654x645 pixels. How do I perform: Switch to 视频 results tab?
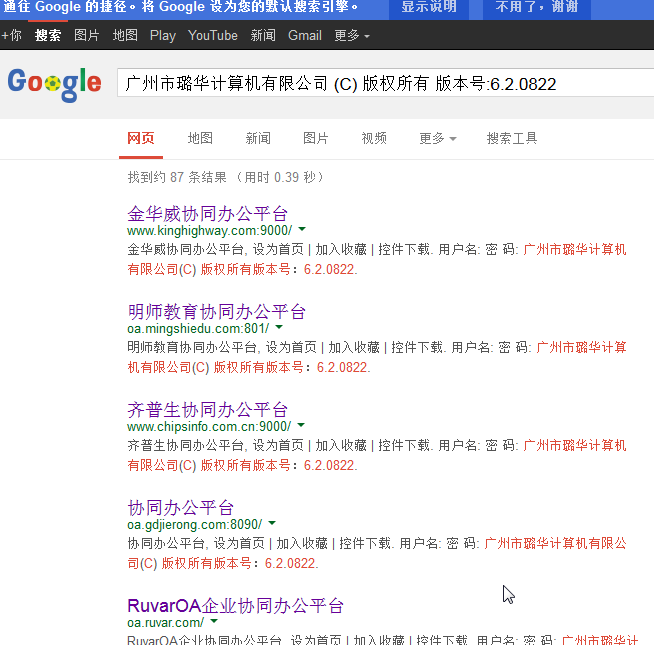[374, 138]
